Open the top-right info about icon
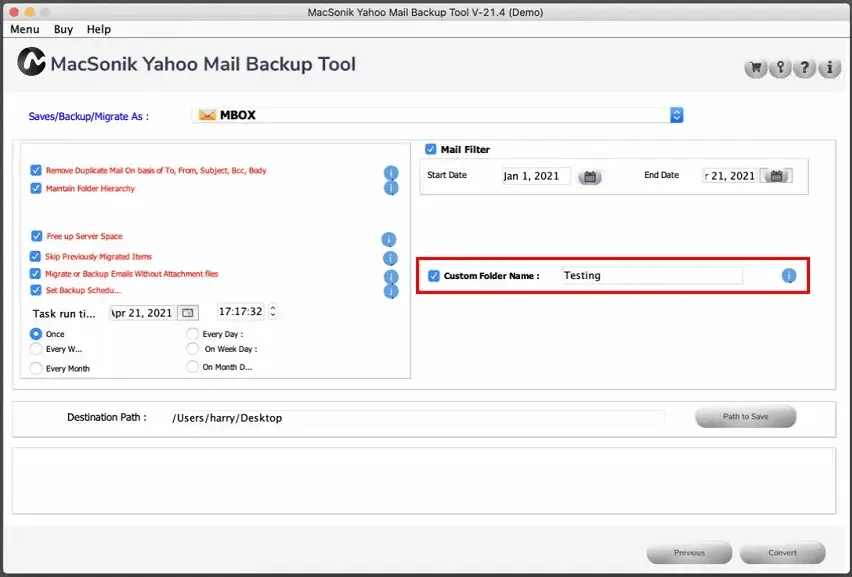Image resolution: width=852 pixels, height=577 pixels. 830,68
